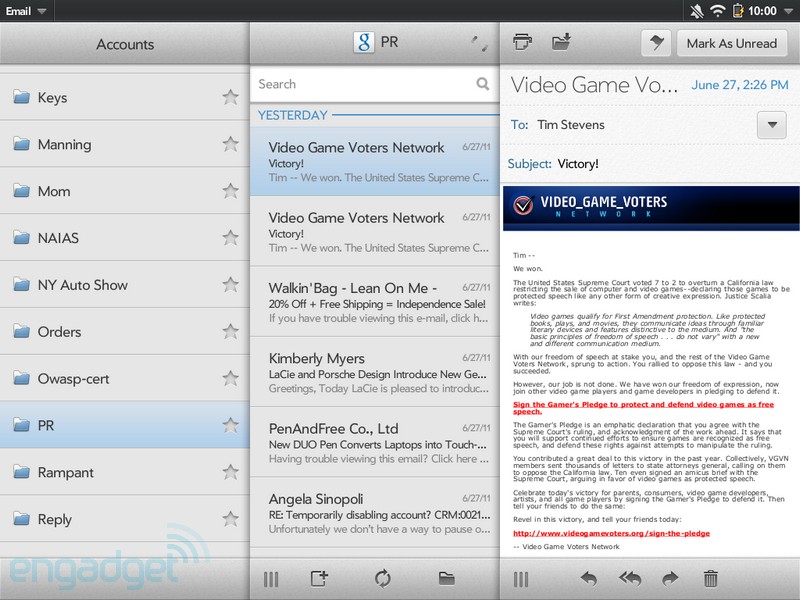
Task: Open the PenAndFree Co., Ltd email
Action: [374, 443]
